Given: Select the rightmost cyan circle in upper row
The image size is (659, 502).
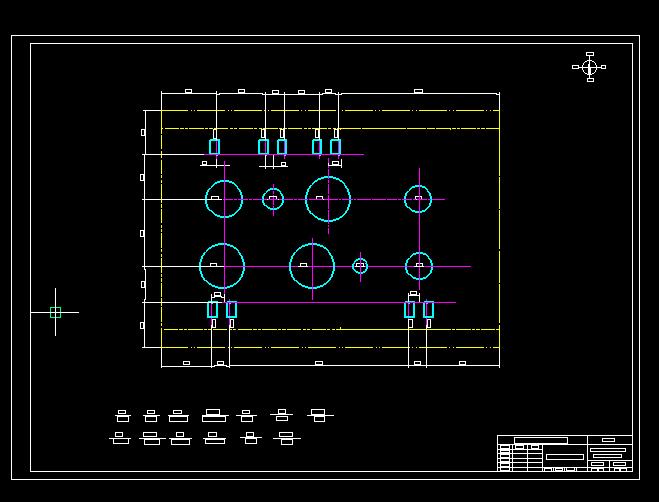Looking at the screenshot, I should pos(418,199).
